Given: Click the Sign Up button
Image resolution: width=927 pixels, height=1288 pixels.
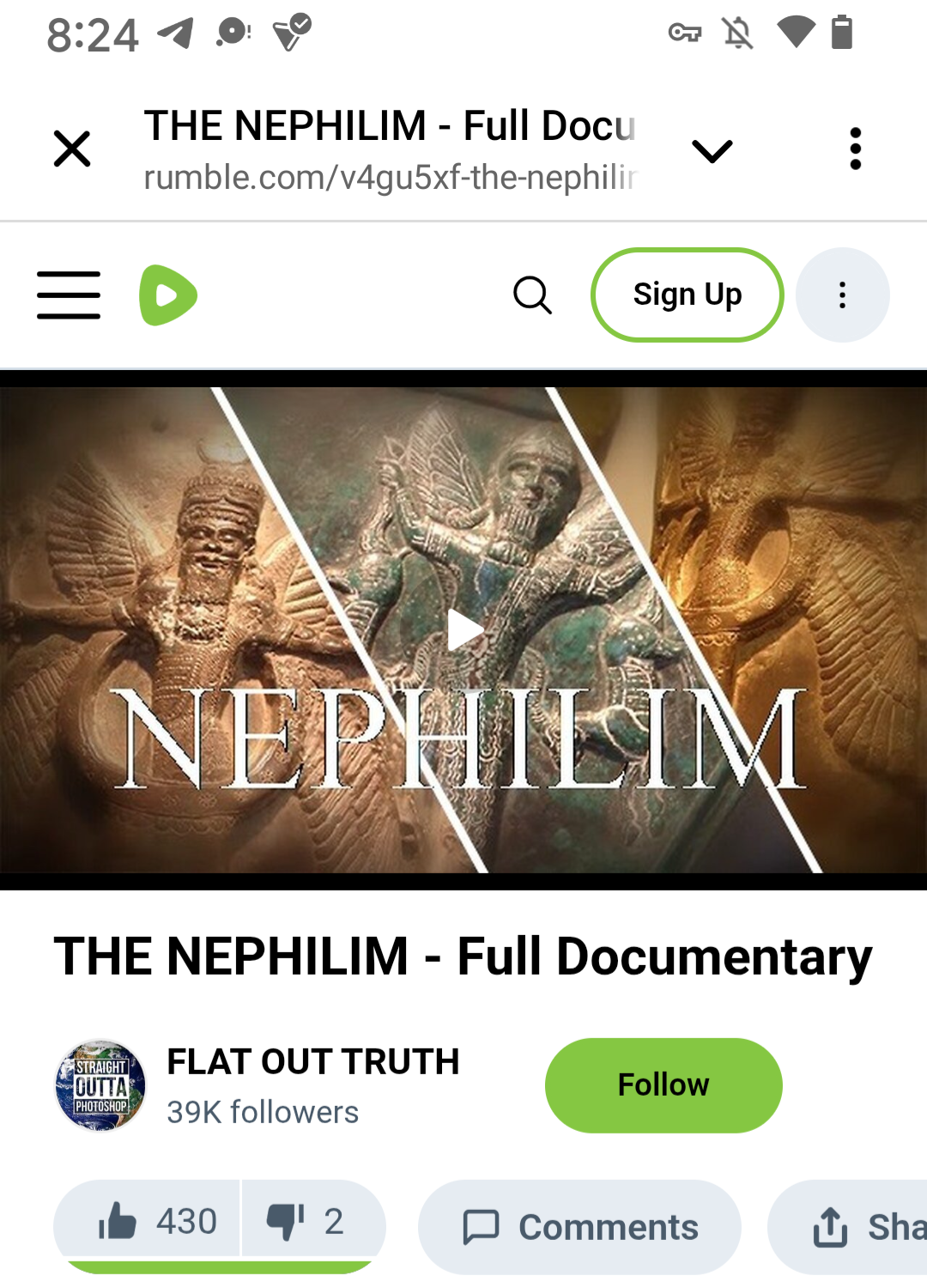Looking at the screenshot, I should [687, 295].
